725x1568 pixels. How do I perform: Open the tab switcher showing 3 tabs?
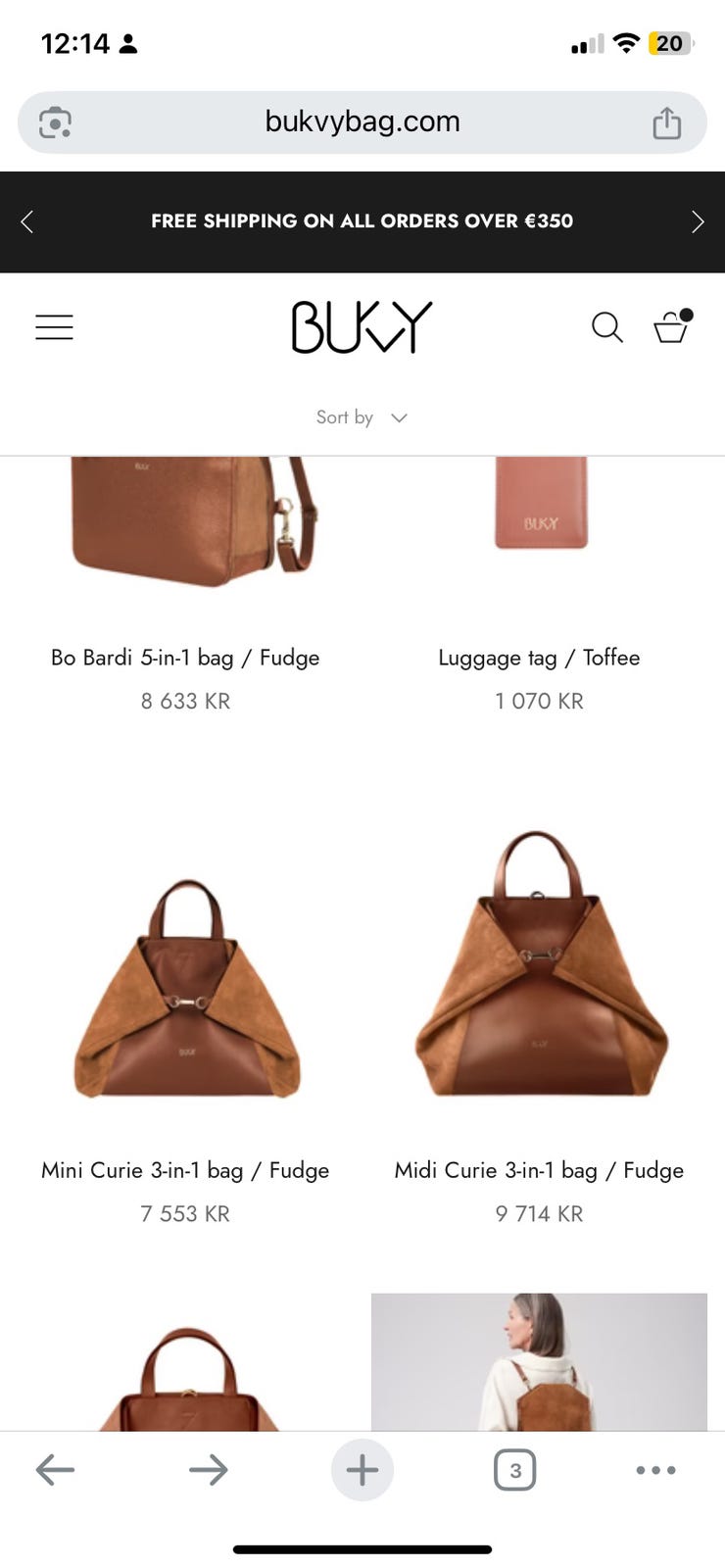pyautogui.click(x=515, y=1470)
